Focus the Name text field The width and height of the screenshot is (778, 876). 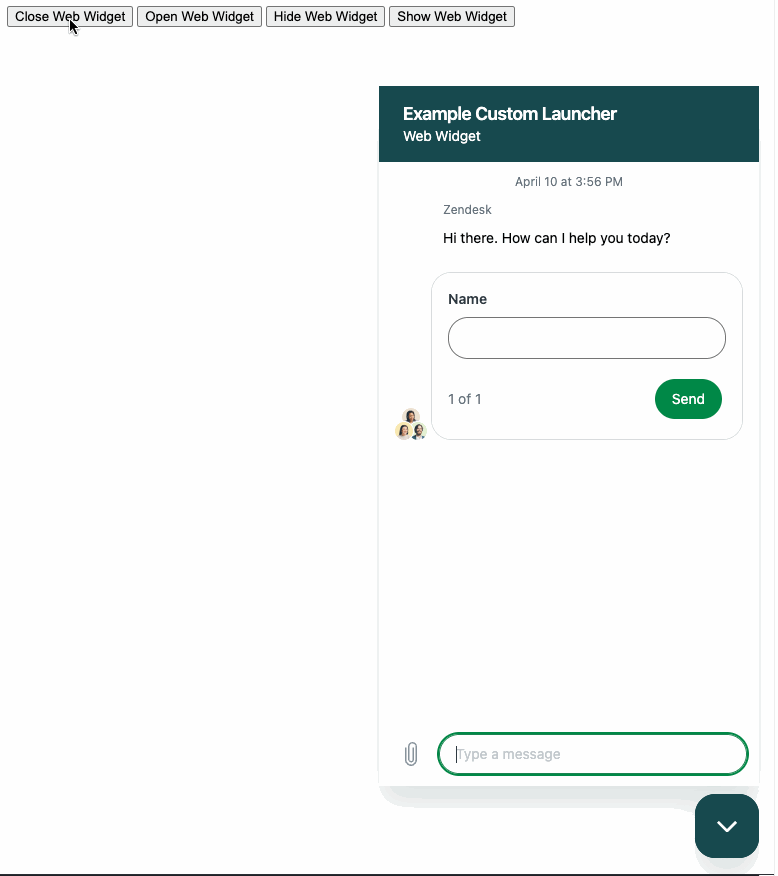pyautogui.click(x=586, y=338)
